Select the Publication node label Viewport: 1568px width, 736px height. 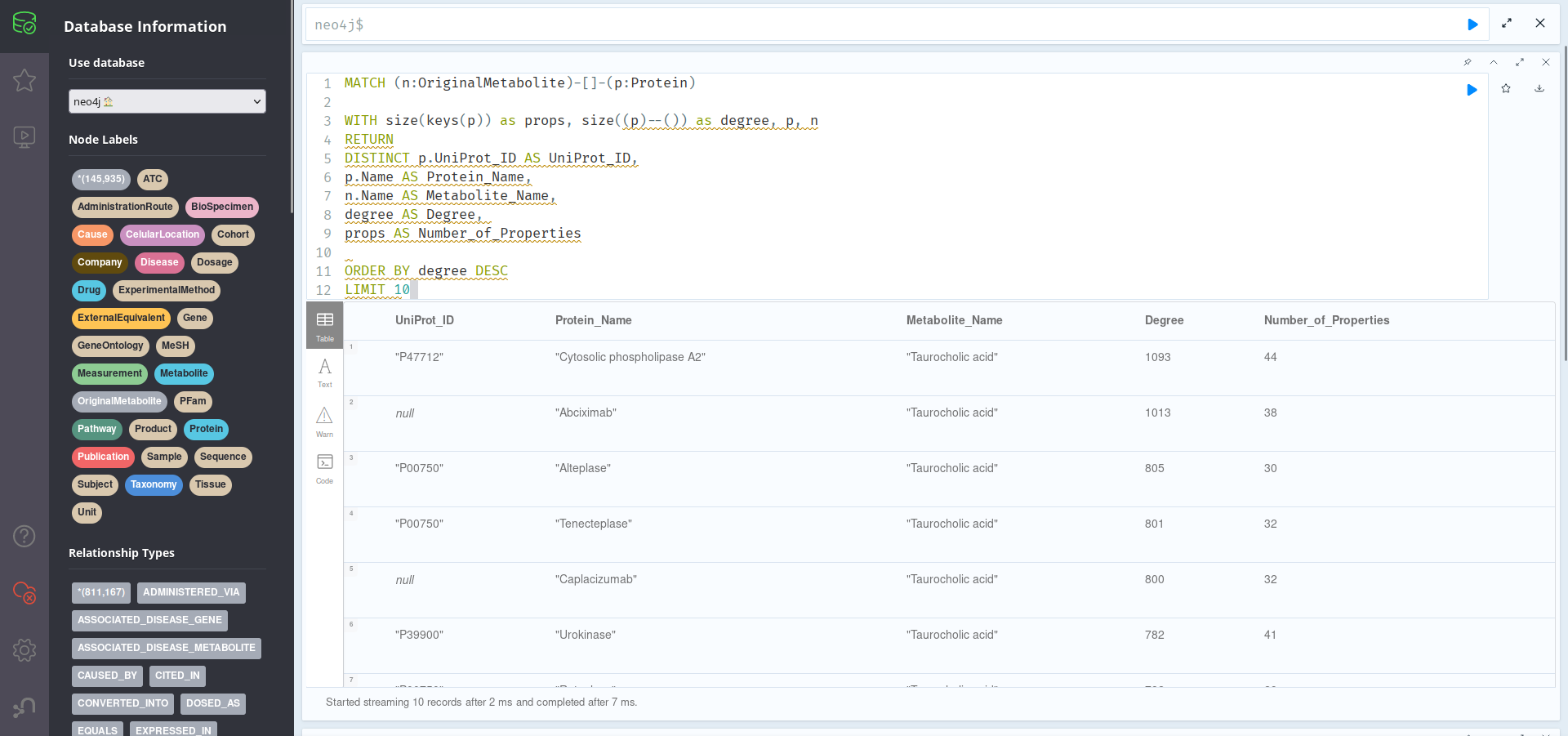[x=103, y=457]
